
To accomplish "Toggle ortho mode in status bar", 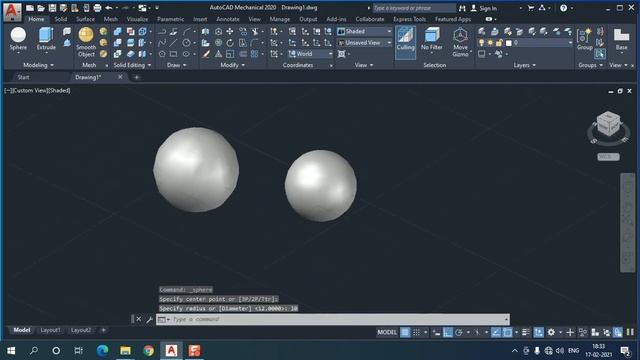I will [448, 332].
